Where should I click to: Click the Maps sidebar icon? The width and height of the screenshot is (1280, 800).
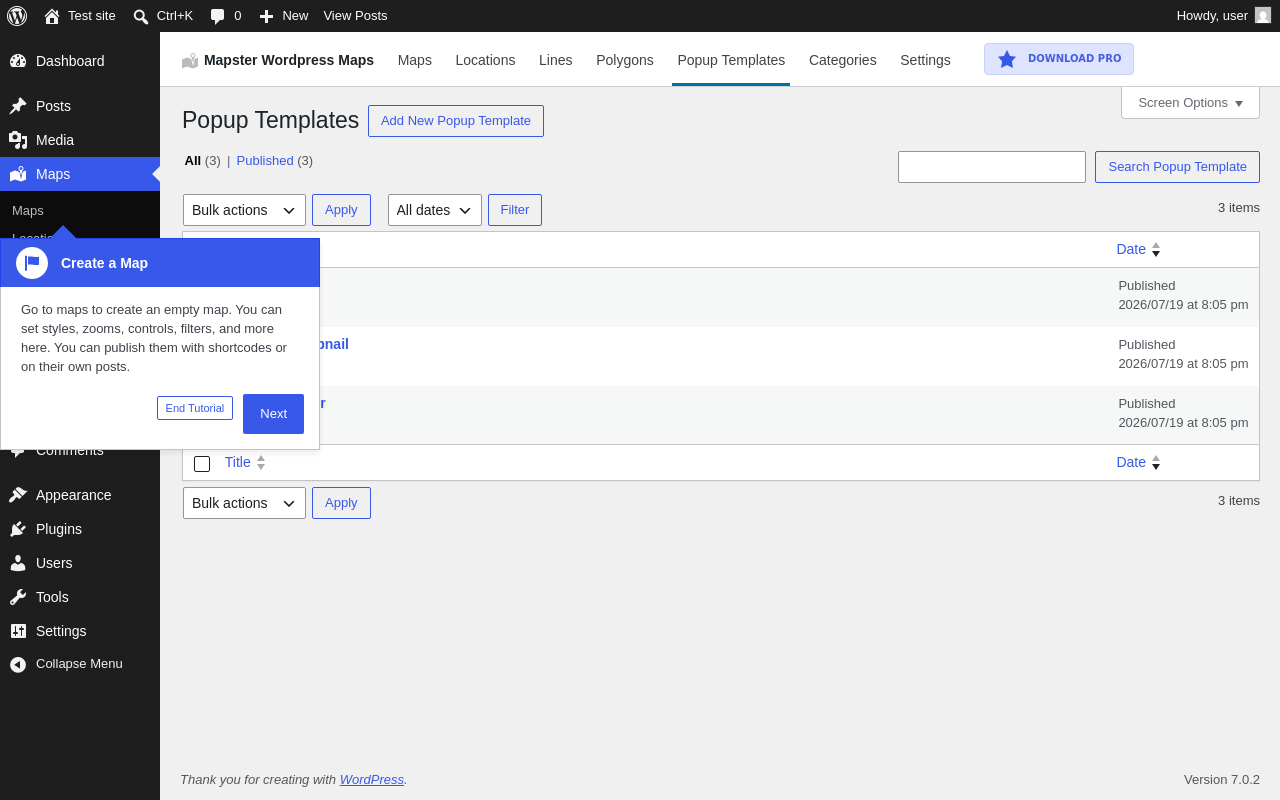coord(18,174)
